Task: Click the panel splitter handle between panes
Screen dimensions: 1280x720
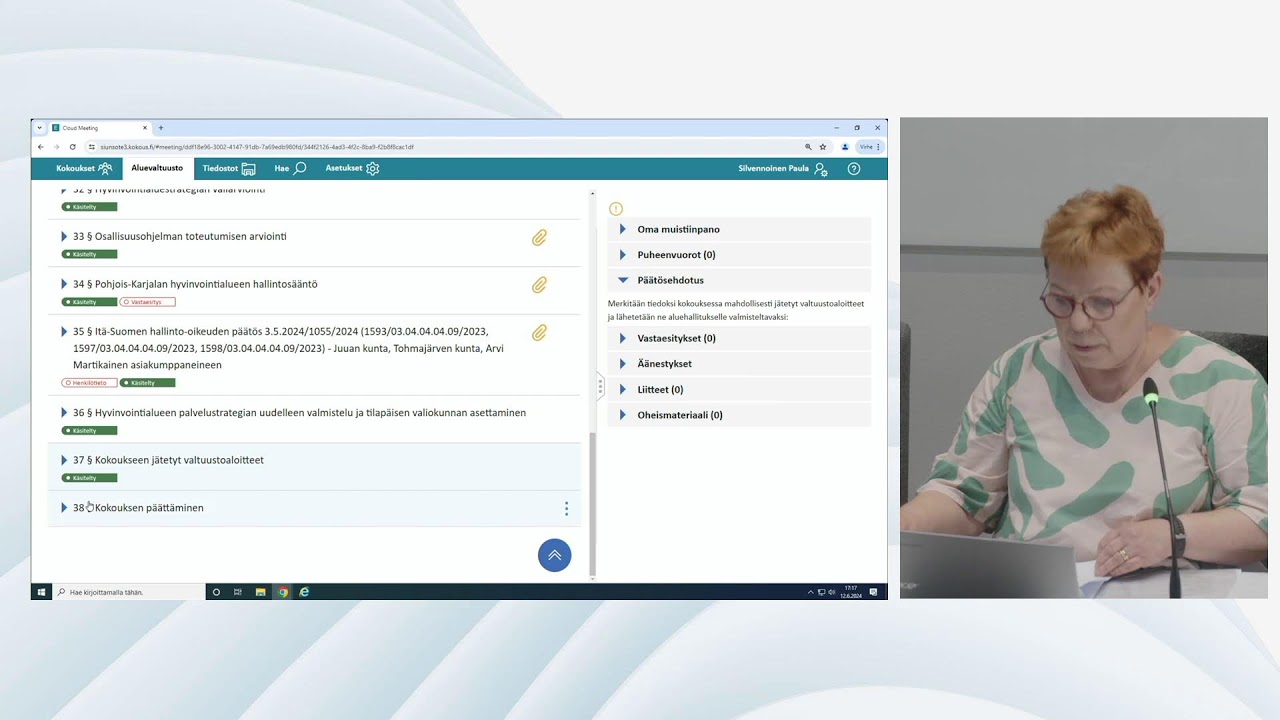Action: point(600,385)
